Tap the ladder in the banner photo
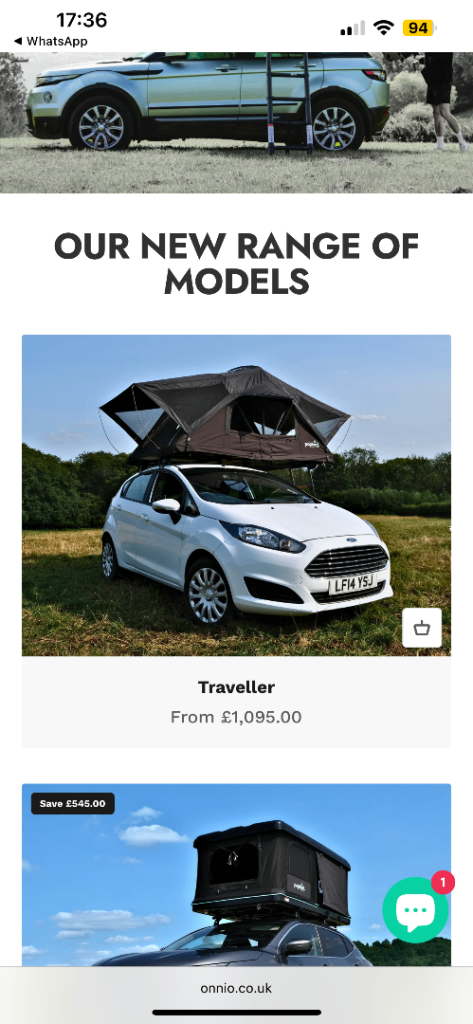Image resolution: width=473 pixels, height=1024 pixels. click(x=288, y=103)
